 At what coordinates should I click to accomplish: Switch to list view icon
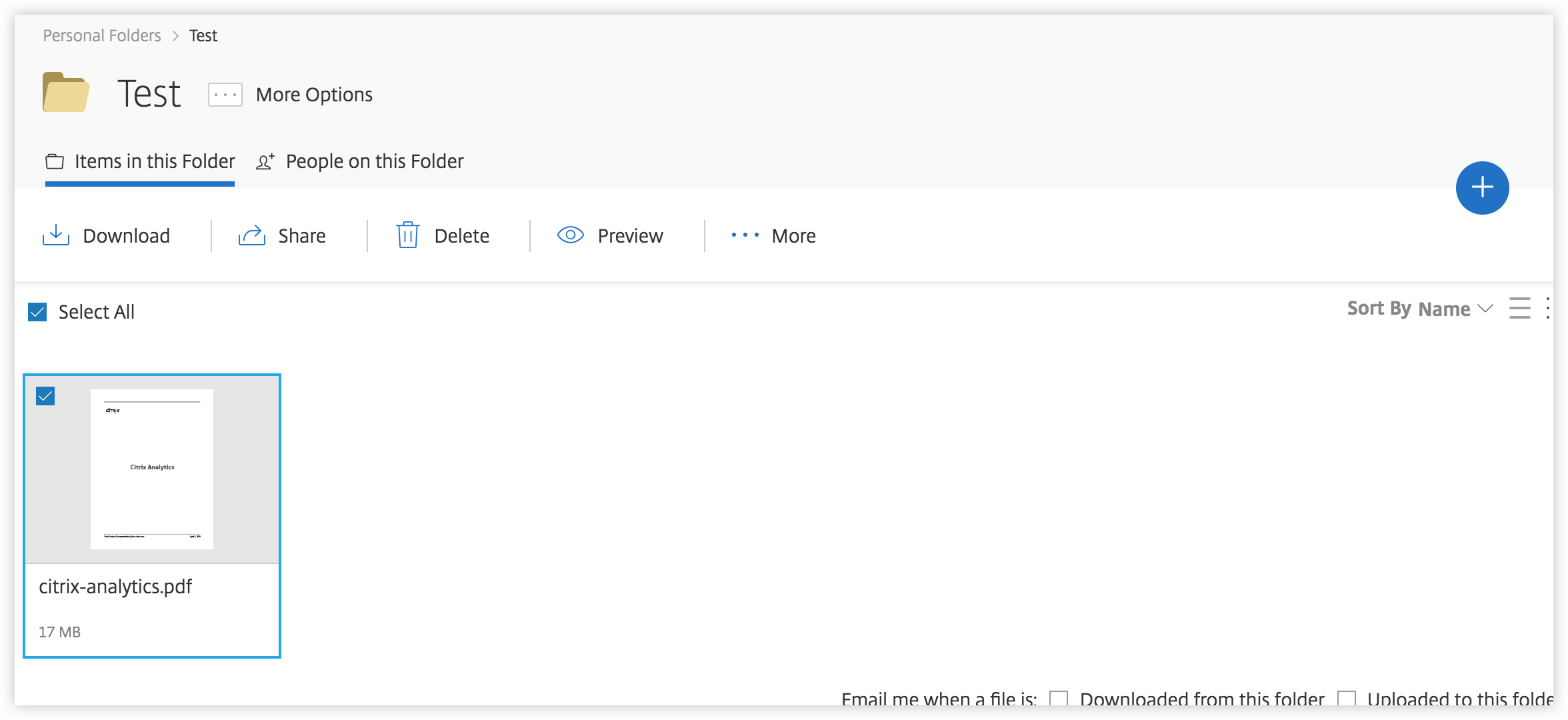[x=1519, y=308]
